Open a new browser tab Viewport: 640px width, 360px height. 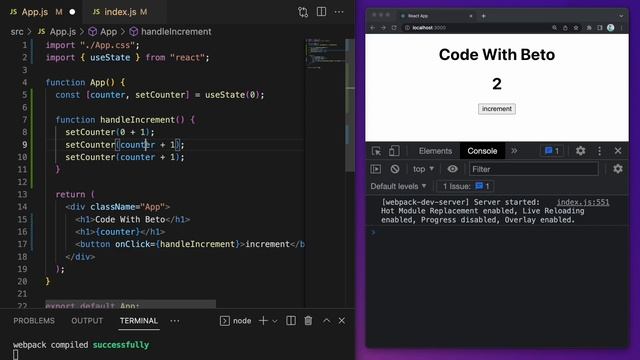tap(483, 16)
